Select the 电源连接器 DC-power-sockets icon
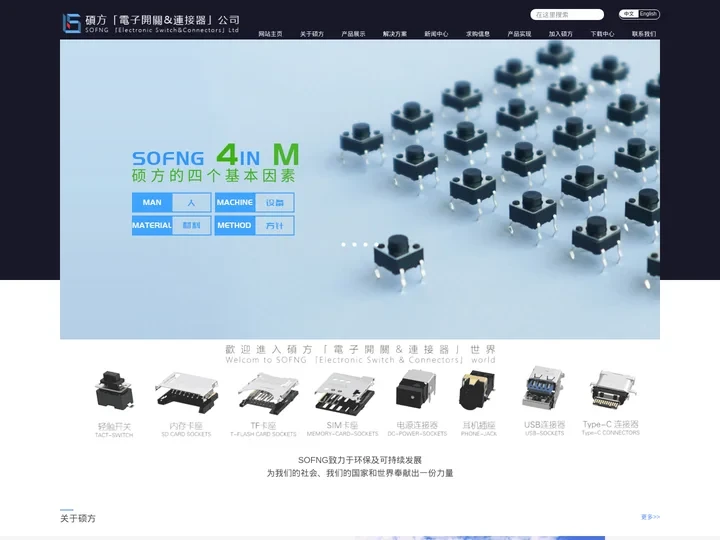 tap(417, 403)
